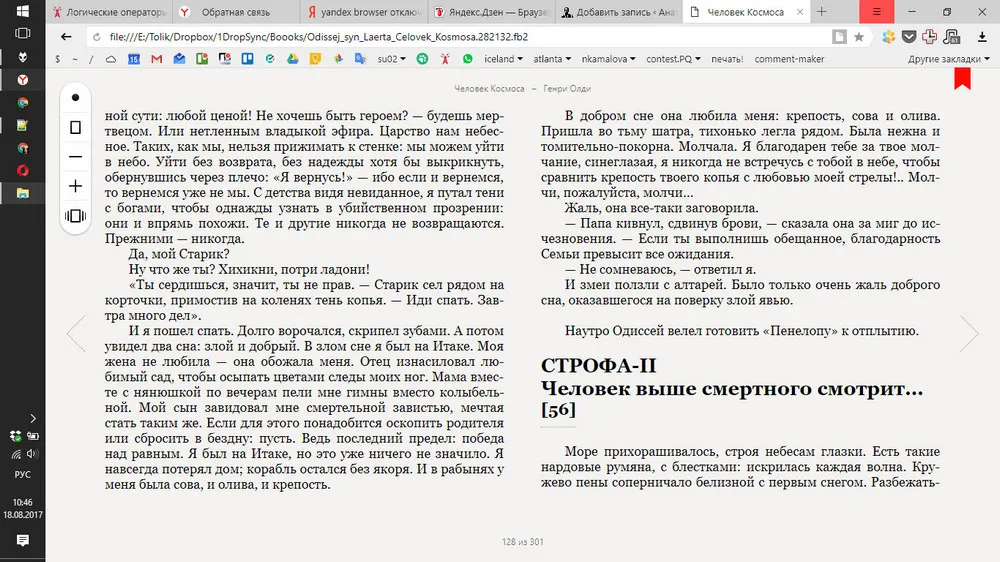Decrease font size with minus button
The image size is (1000, 562).
75,157
